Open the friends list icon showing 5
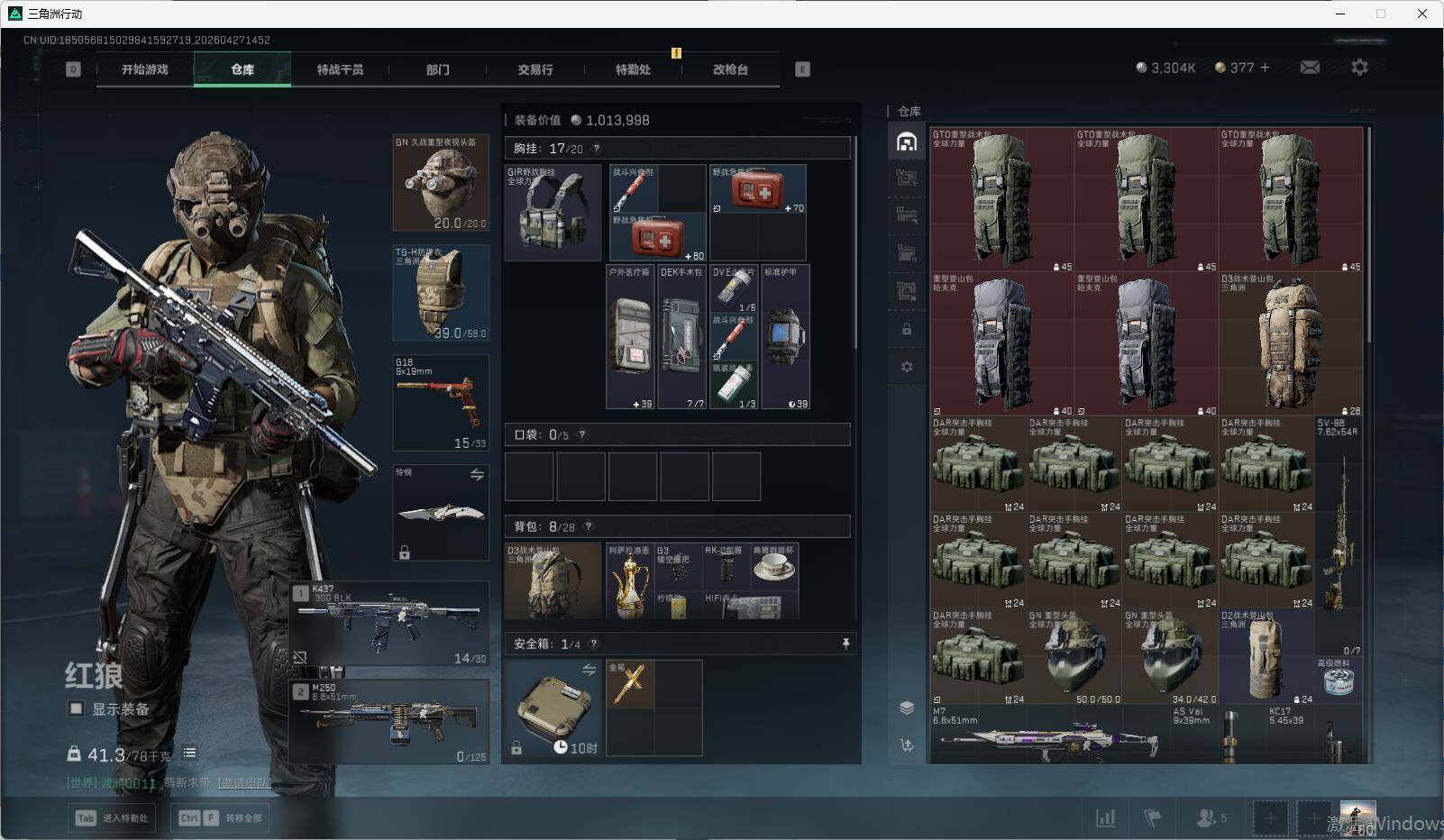This screenshot has height=840, width=1444. pos(1211,817)
